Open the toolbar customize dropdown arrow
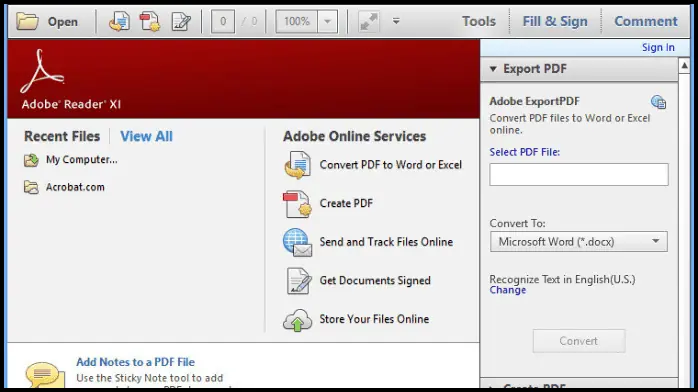Viewport: 698px width, 392px height. pos(396,21)
